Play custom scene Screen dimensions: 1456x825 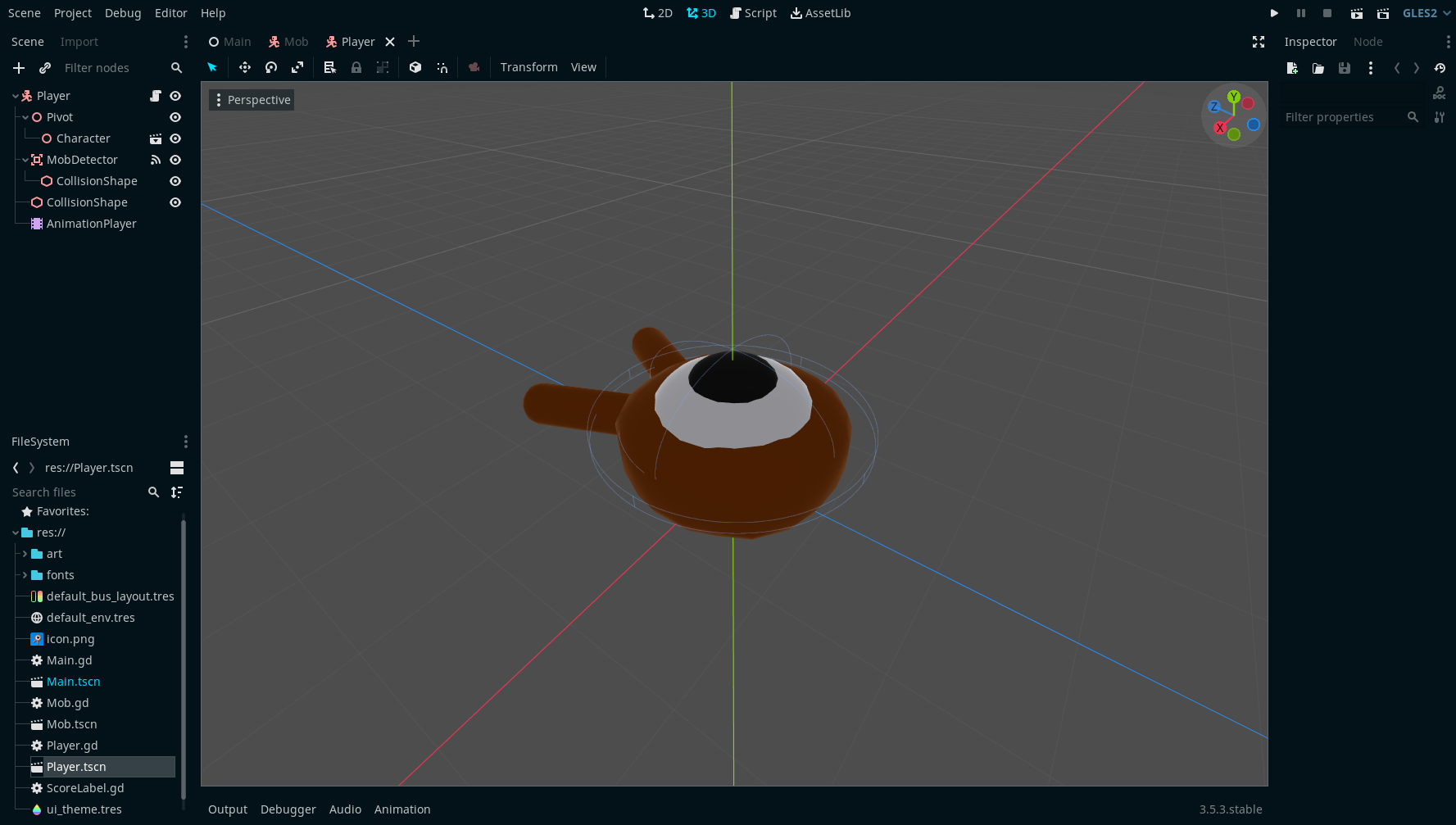(1383, 13)
